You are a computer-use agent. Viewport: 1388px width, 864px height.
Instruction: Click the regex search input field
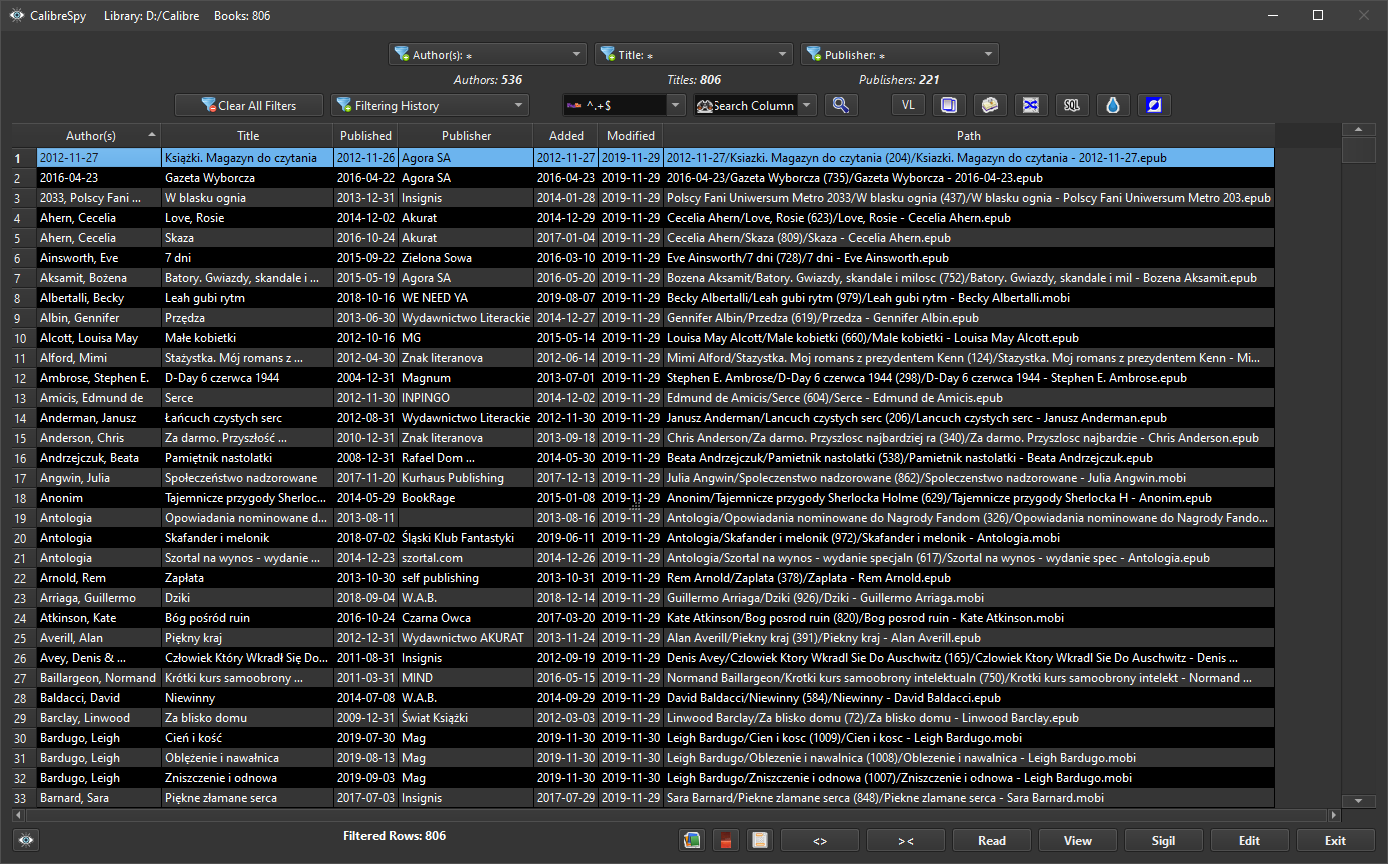point(622,105)
